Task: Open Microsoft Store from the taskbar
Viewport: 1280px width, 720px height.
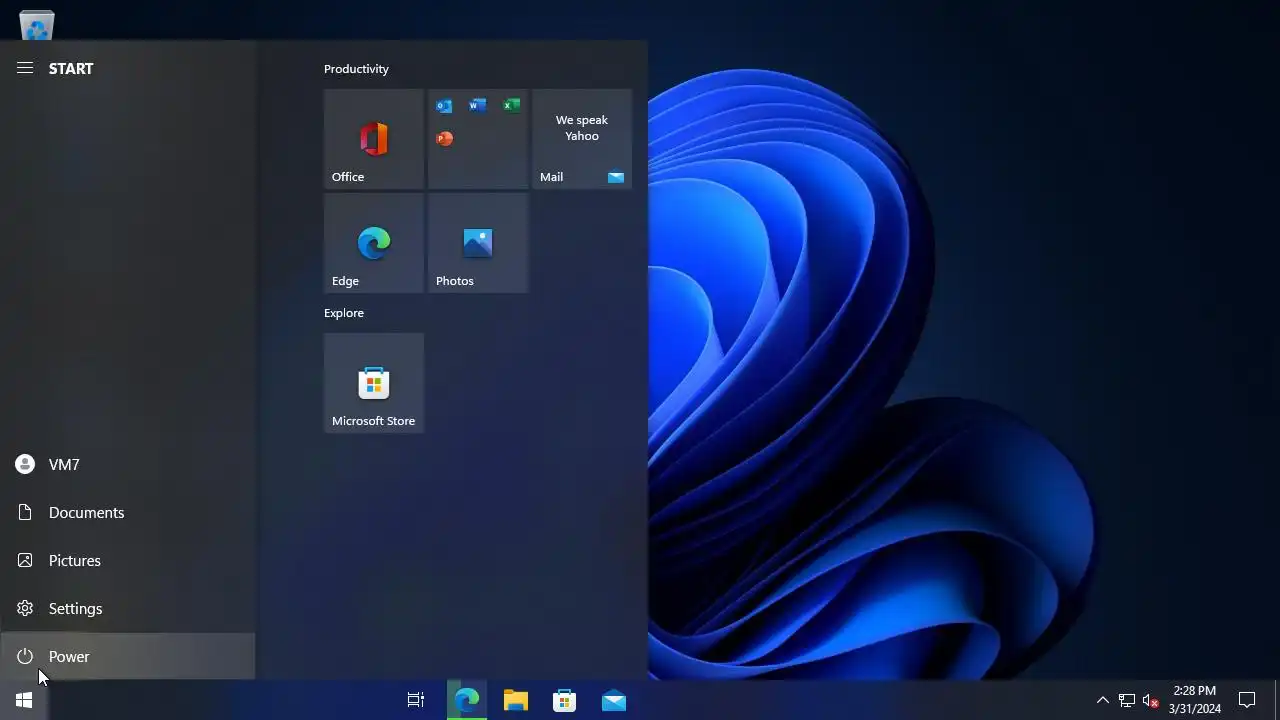Action: (565, 700)
